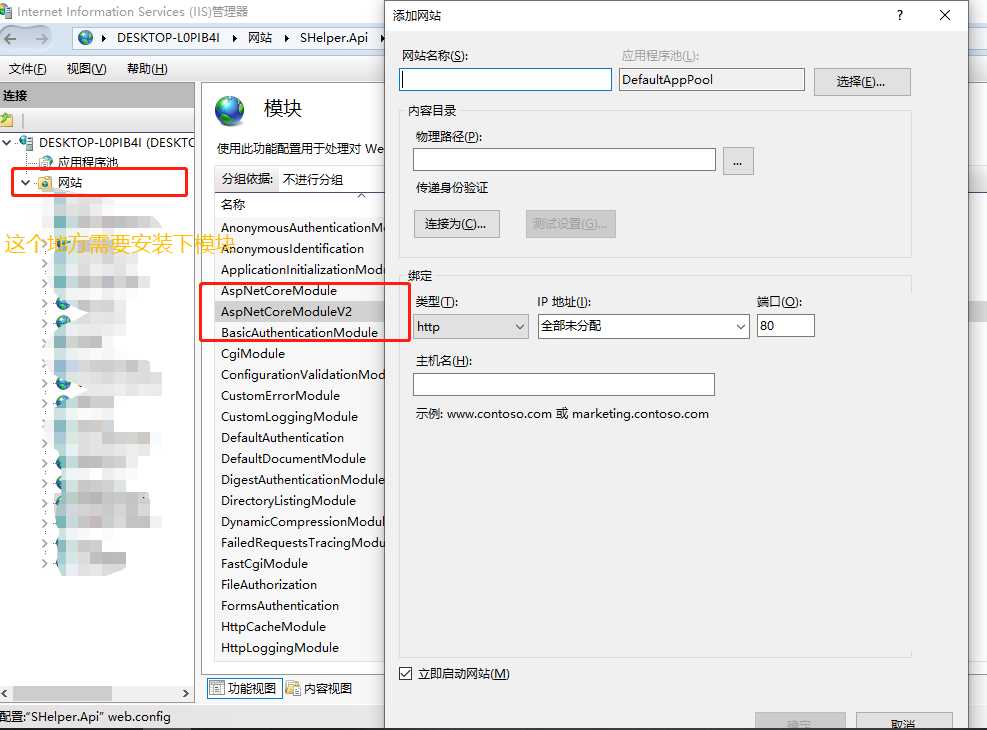Open the breadcrumb arrow before DESKTOP-L0PIB4I
Image resolution: width=987 pixels, height=730 pixels.
104,38
